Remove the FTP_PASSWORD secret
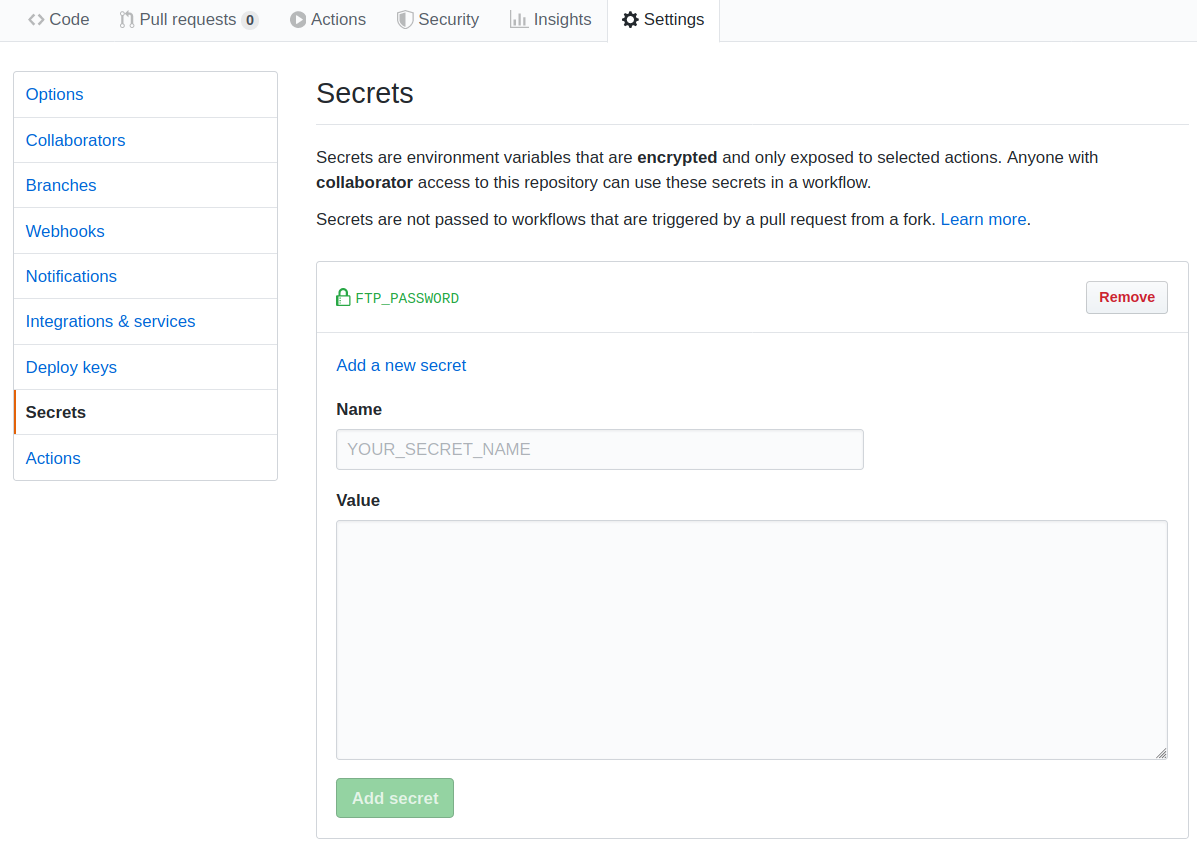 pos(1126,297)
